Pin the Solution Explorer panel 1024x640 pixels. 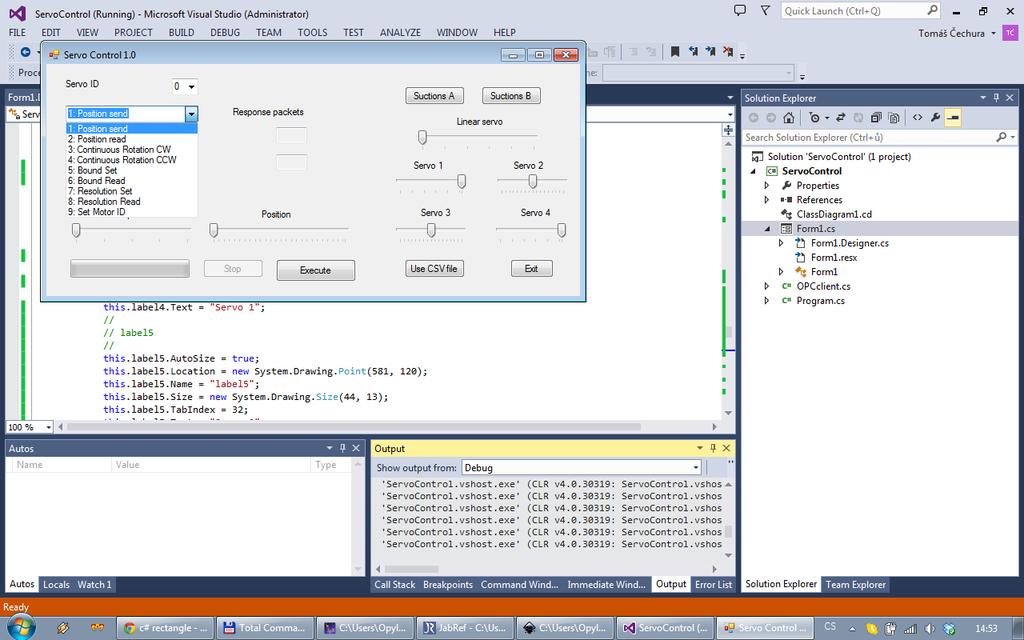pos(996,98)
